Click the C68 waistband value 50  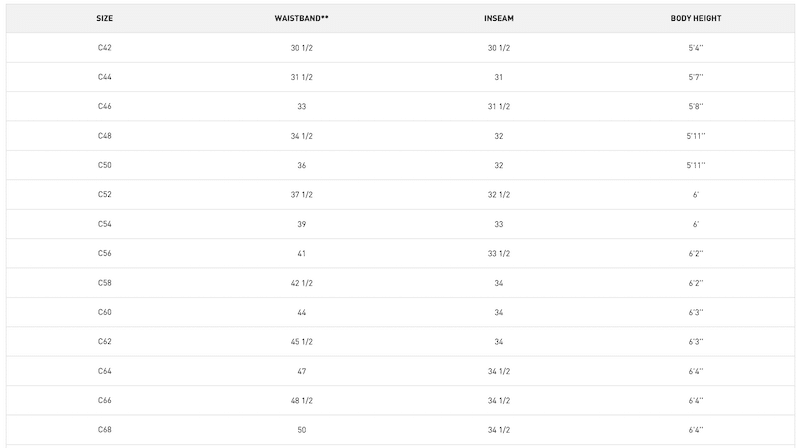302,430
